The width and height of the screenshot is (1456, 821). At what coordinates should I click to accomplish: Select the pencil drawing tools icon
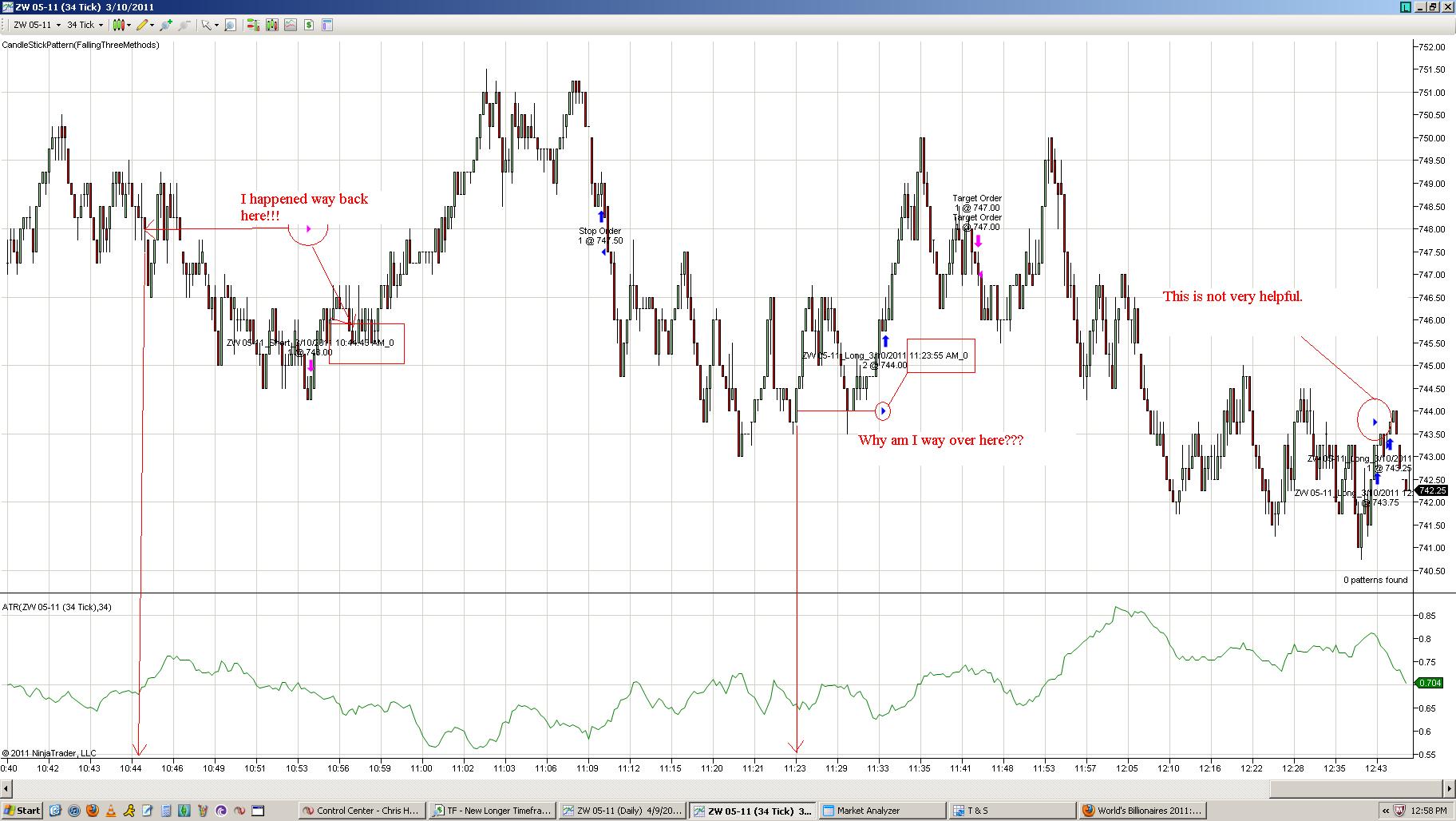[x=141, y=25]
